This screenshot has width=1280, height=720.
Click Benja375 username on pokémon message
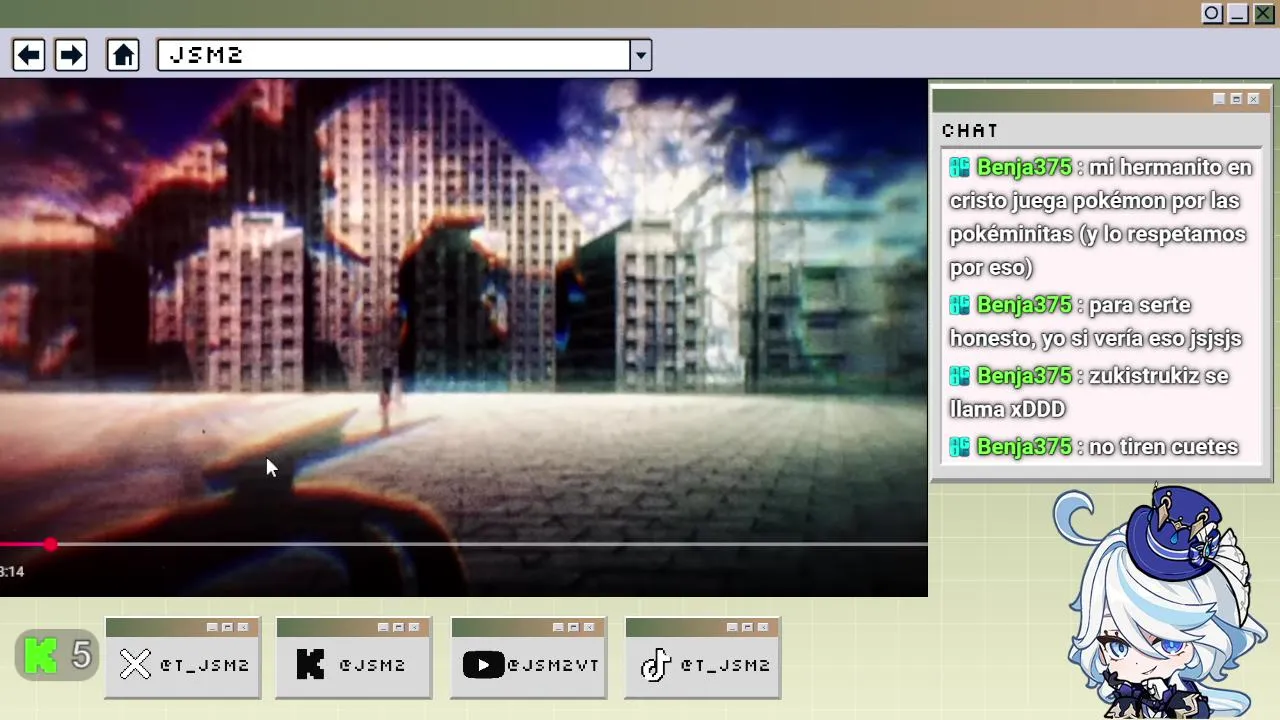pos(1024,167)
